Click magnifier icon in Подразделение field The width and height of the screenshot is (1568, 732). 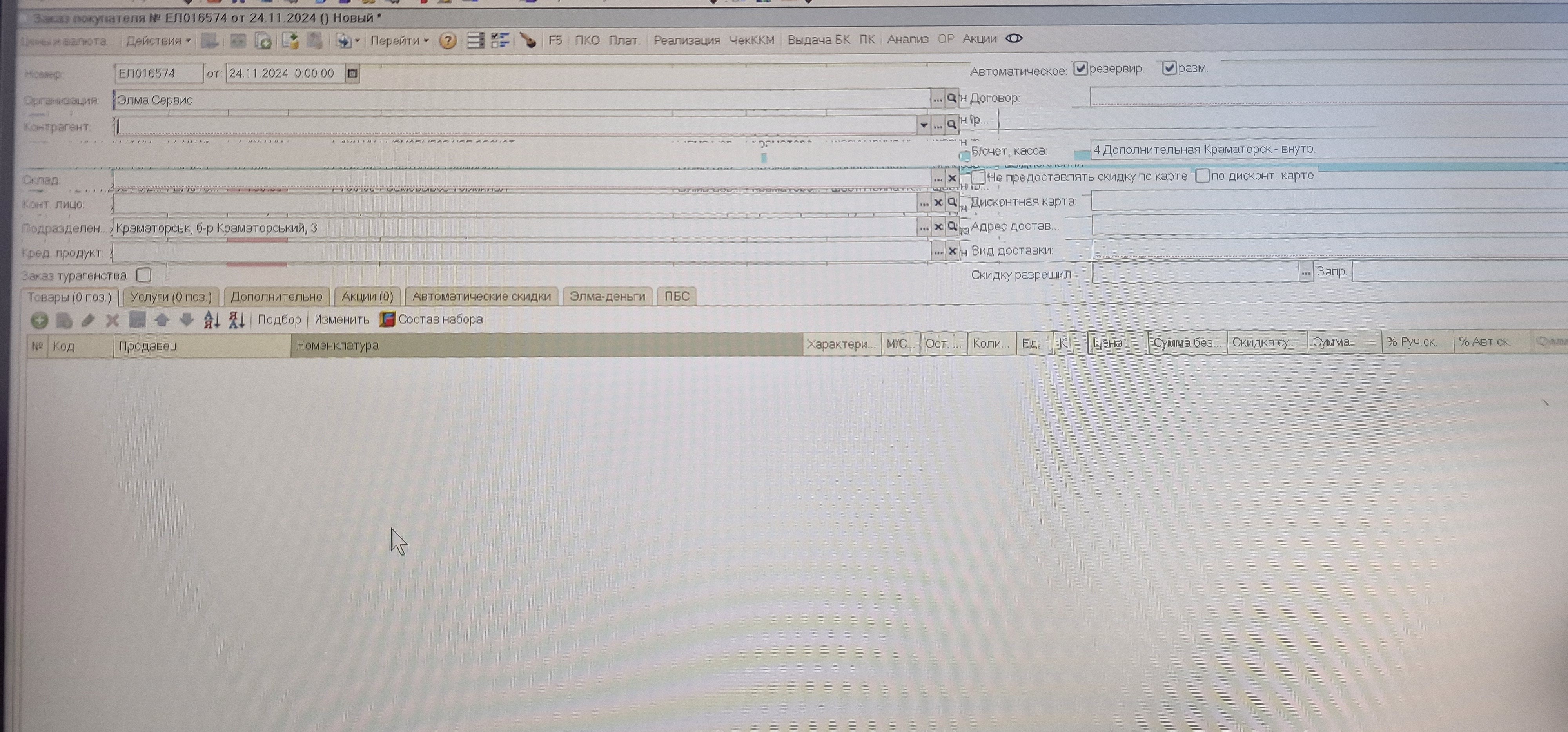click(953, 226)
